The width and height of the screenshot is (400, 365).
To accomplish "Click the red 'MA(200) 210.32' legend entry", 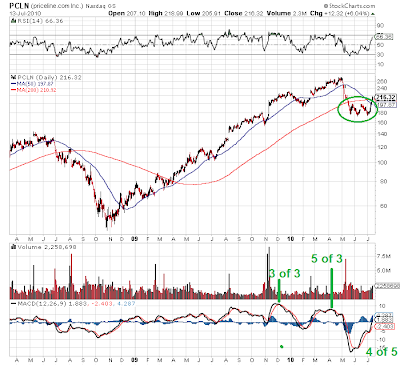I will click(34, 90).
